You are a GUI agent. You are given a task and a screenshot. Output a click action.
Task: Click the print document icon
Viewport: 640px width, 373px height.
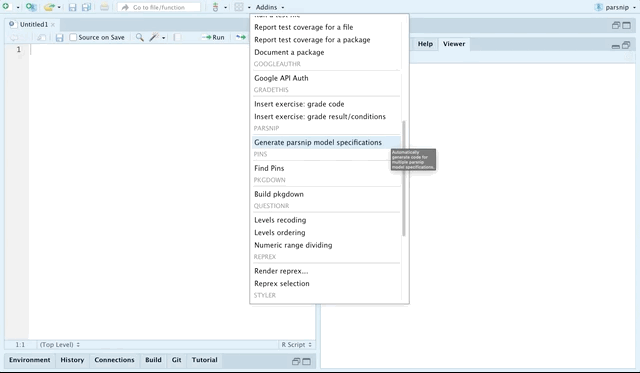pyautogui.click(x=104, y=7)
